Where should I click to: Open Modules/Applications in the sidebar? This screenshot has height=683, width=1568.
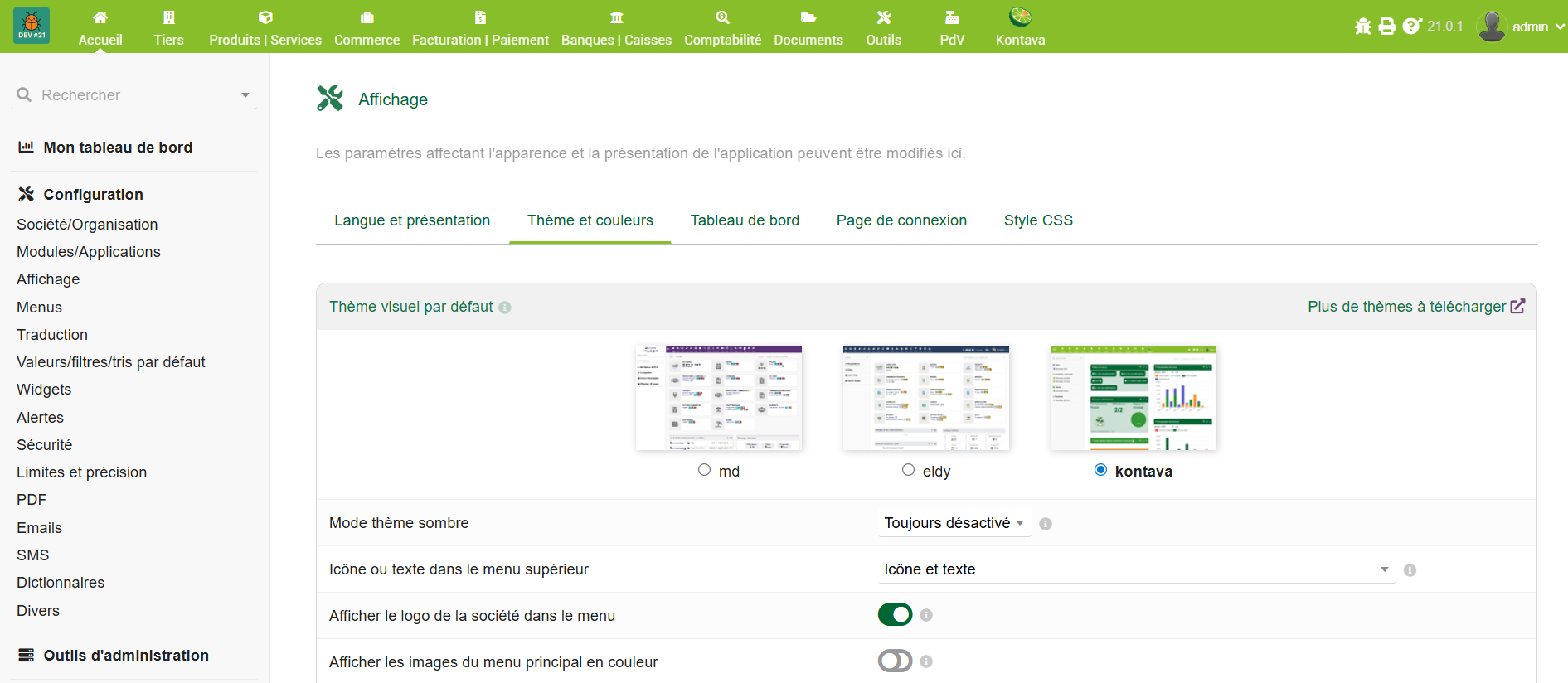click(89, 252)
